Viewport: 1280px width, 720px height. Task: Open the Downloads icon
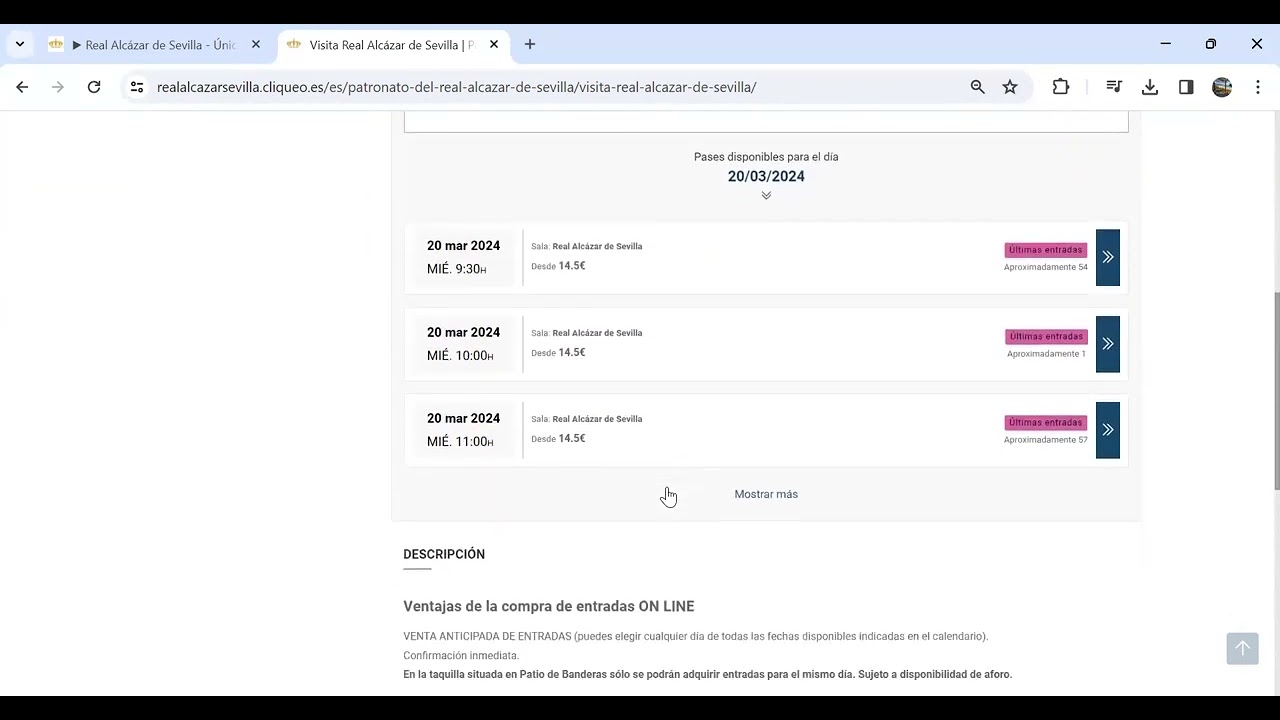[x=1150, y=87]
